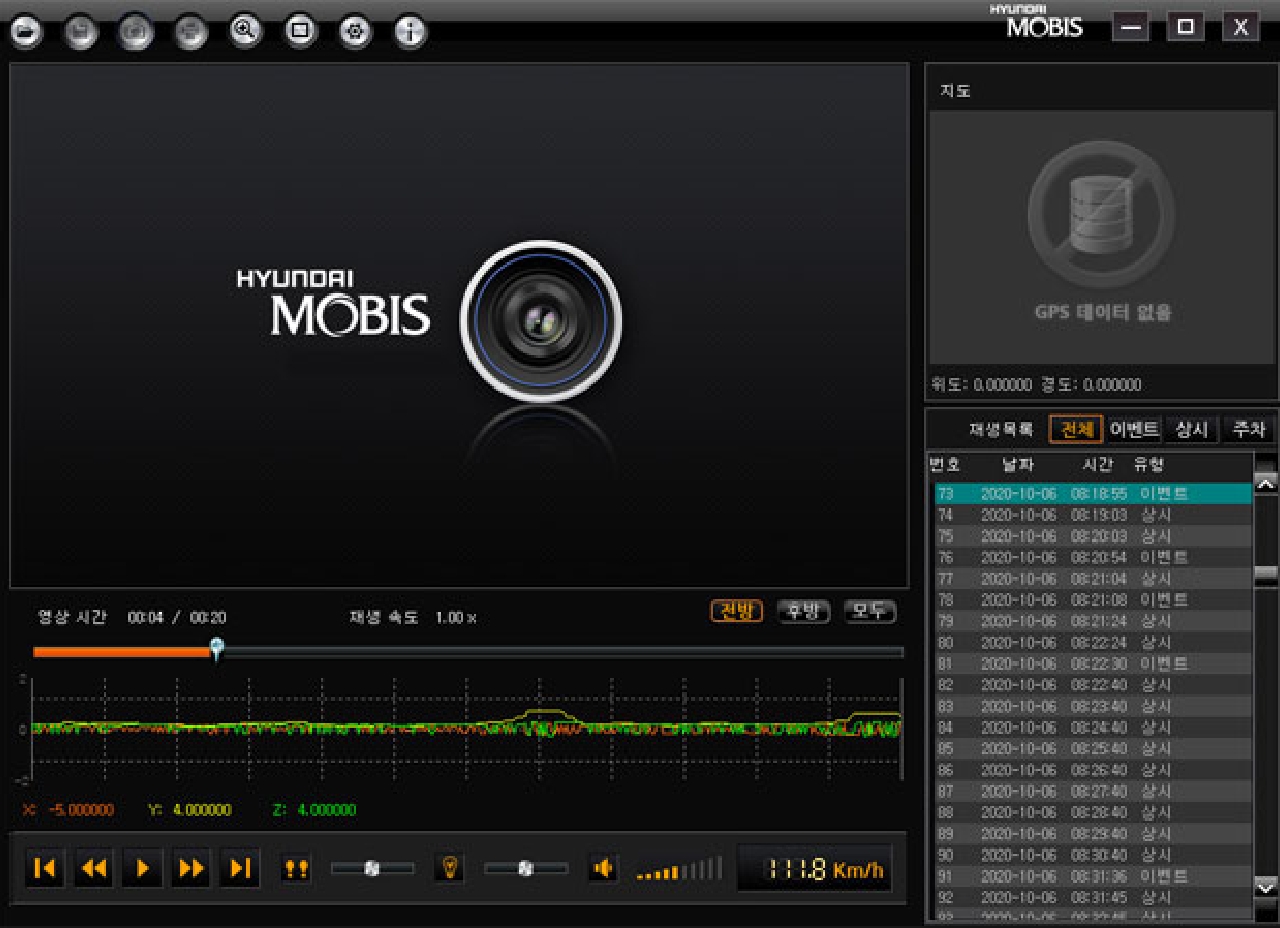Click the 시간 column header

(1098, 465)
